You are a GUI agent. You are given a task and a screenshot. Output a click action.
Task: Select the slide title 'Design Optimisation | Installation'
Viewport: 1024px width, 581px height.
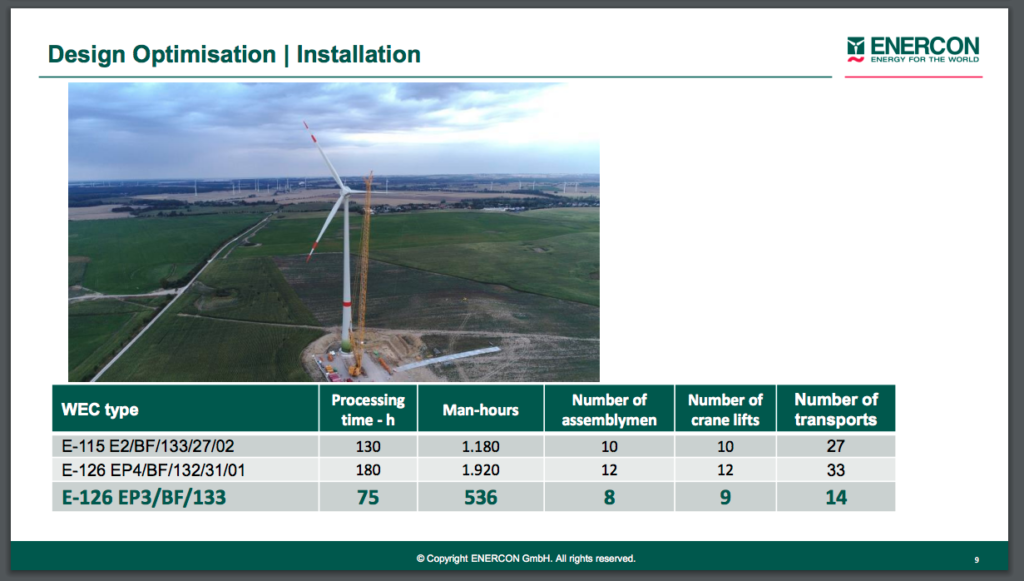click(234, 54)
